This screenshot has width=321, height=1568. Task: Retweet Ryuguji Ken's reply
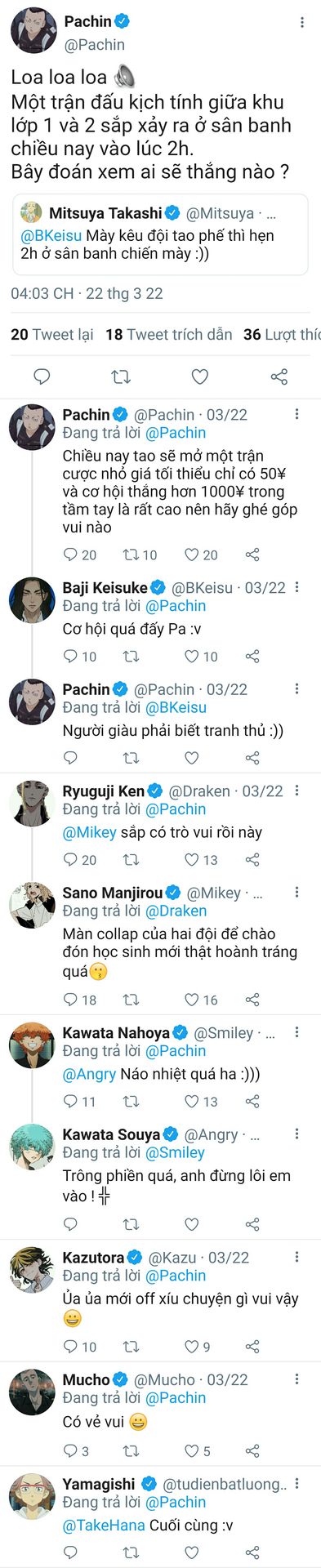131,859
